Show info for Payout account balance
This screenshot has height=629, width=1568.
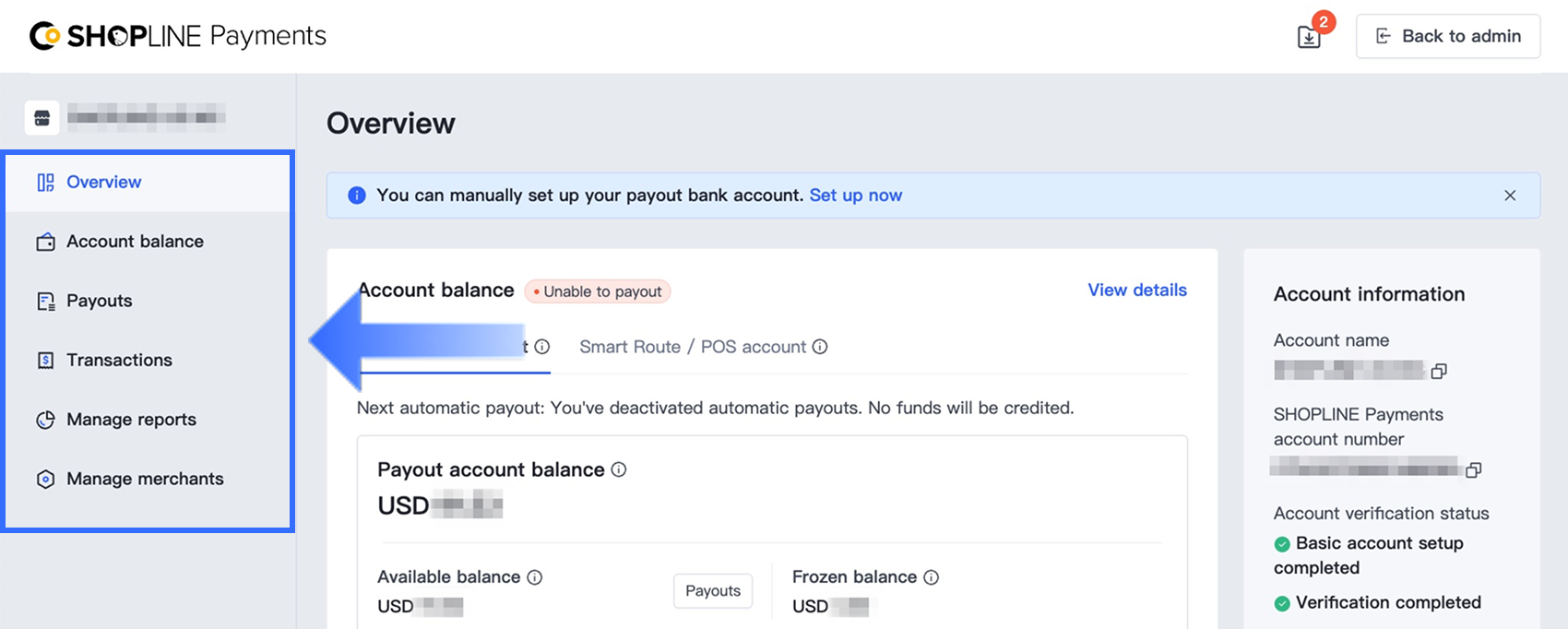click(x=619, y=469)
